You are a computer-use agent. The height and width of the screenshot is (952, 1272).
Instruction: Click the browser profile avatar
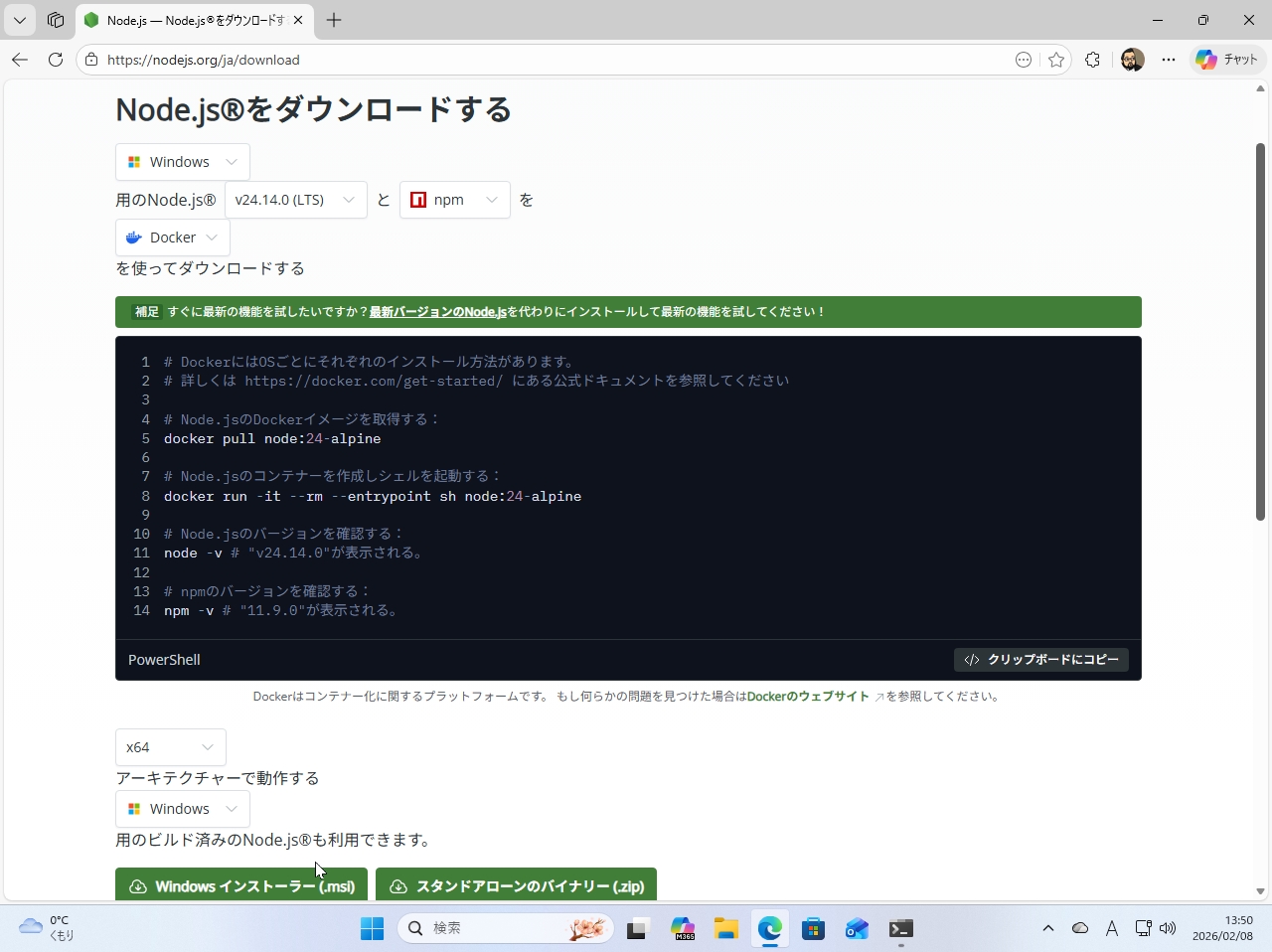pos(1132,60)
